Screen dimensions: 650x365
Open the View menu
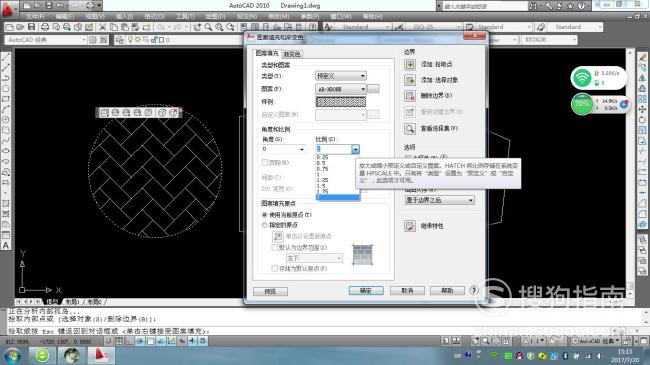[95, 17]
